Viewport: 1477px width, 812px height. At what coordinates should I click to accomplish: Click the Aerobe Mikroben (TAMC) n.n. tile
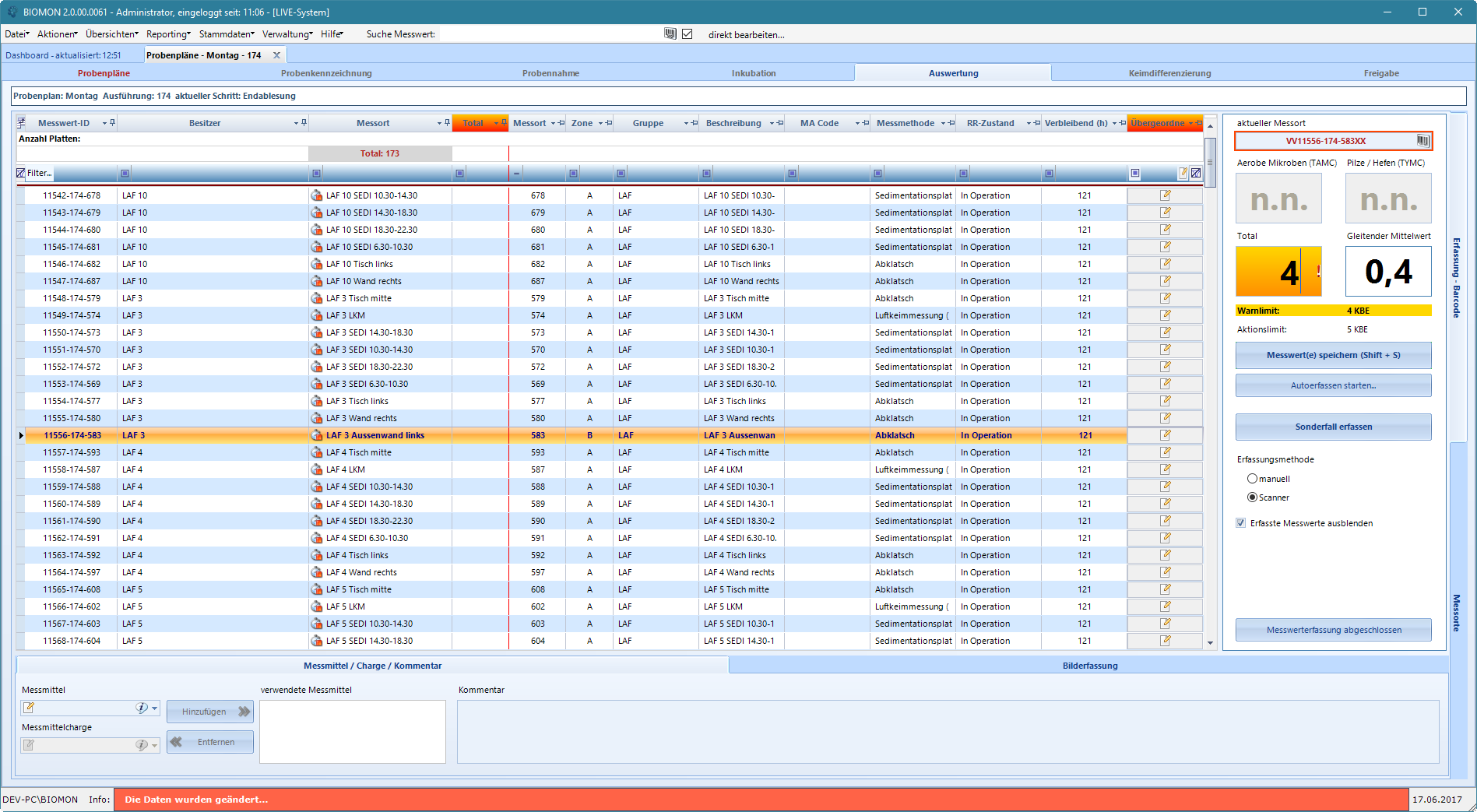coord(1278,199)
